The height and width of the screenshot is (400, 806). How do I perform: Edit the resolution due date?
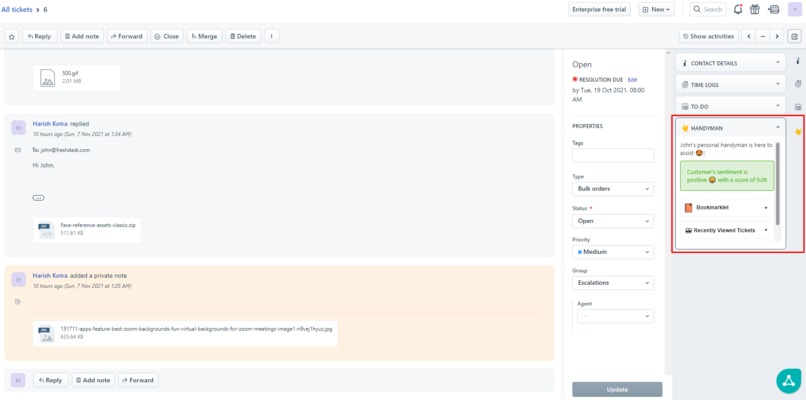632,80
